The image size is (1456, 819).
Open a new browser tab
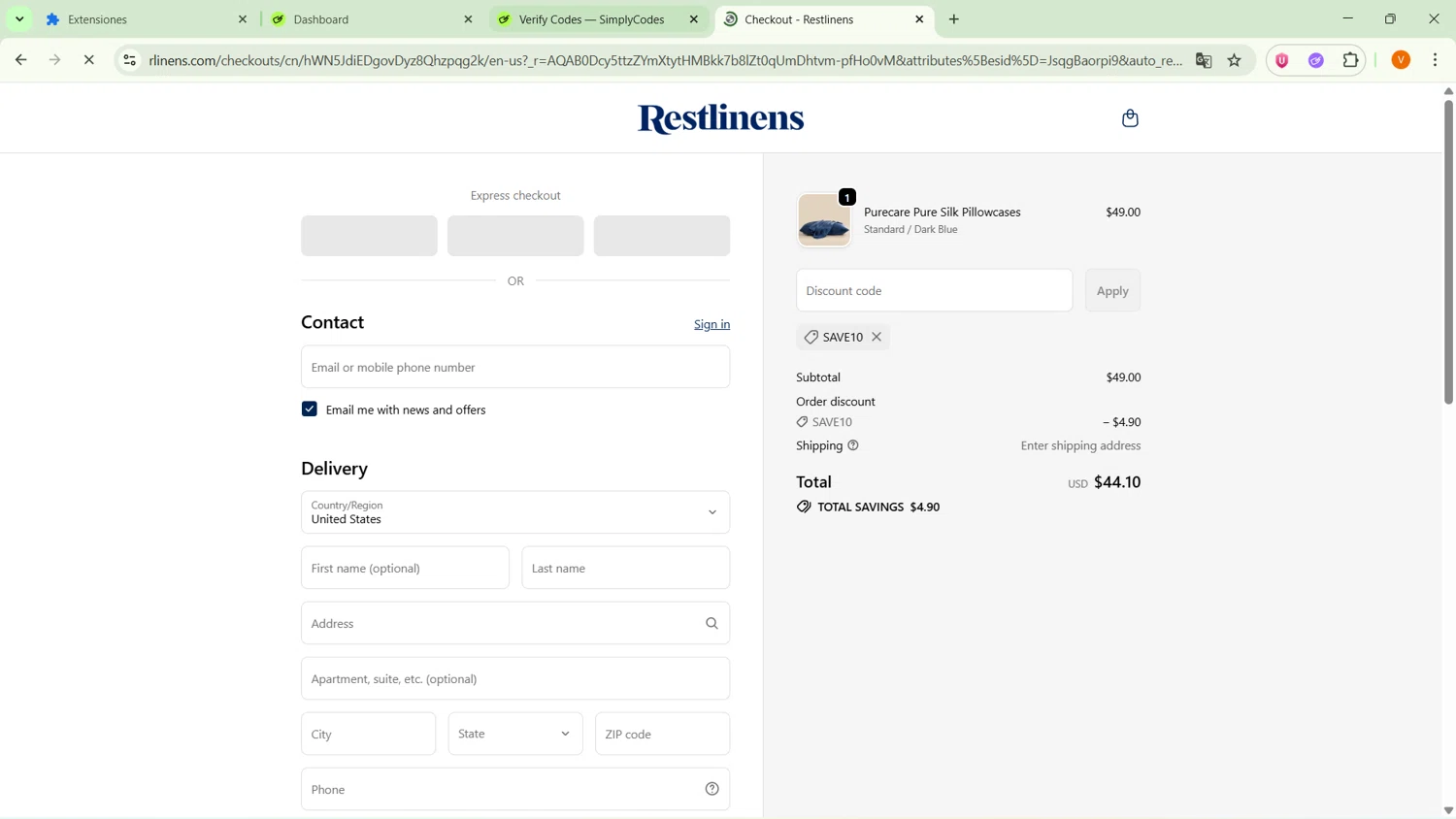click(954, 19)
